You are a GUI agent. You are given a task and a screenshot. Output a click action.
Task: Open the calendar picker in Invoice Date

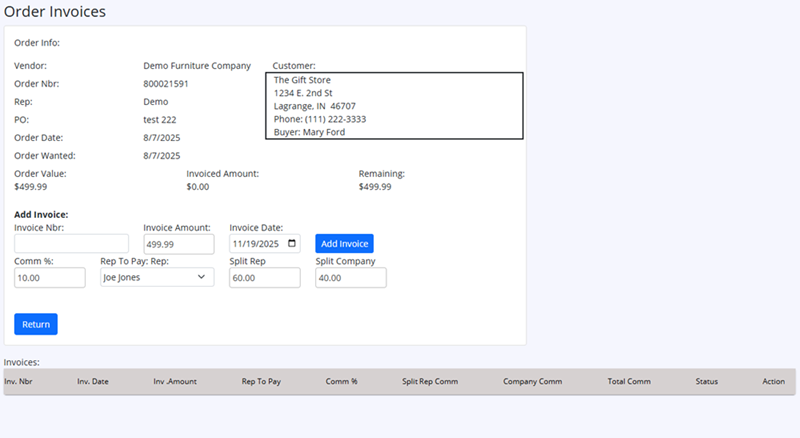tap(291, 243)
